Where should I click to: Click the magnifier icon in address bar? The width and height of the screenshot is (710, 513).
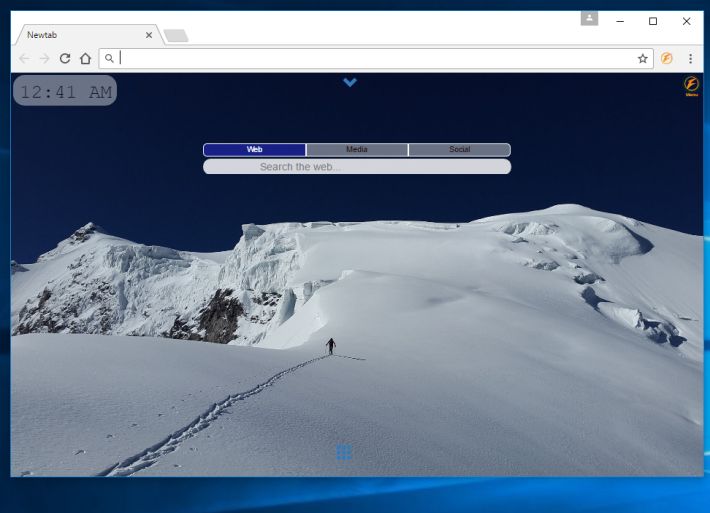pos(109,58)
